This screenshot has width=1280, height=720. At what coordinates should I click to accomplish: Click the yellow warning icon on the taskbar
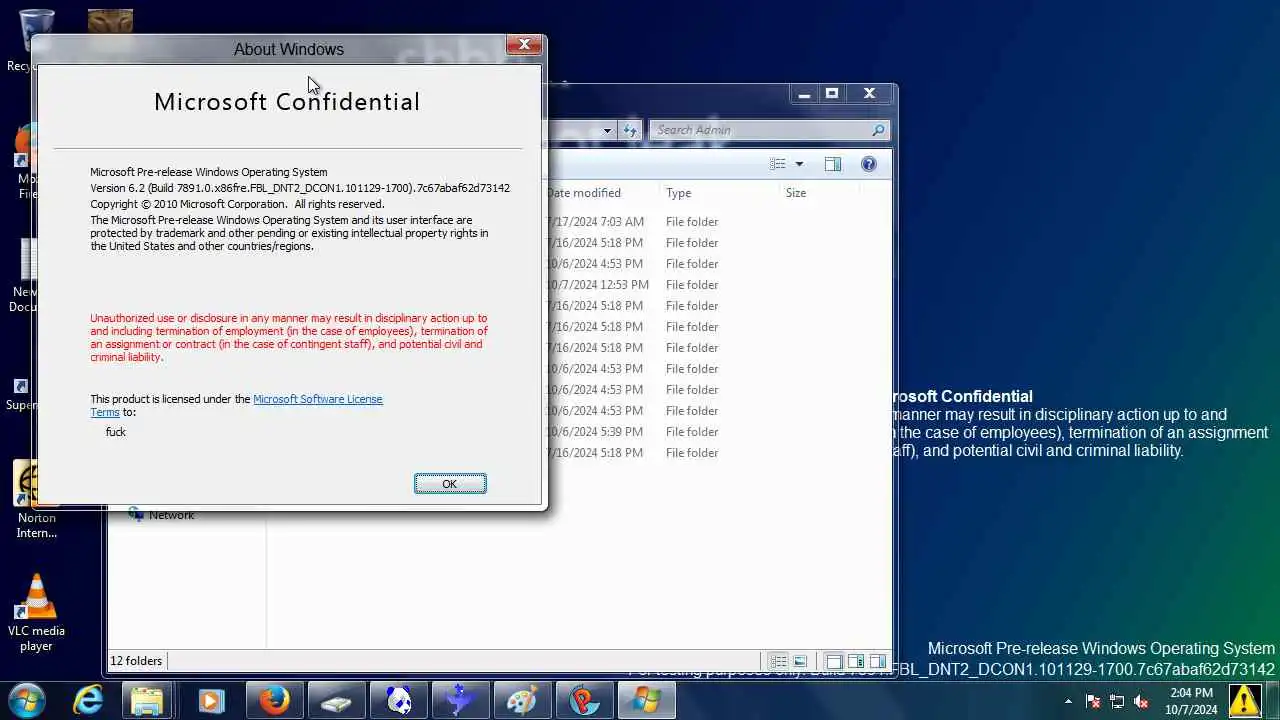(1245, 700)
